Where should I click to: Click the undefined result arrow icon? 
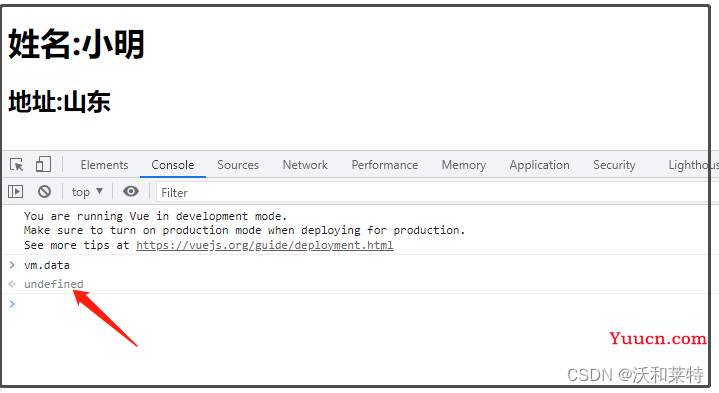(12, 284)
